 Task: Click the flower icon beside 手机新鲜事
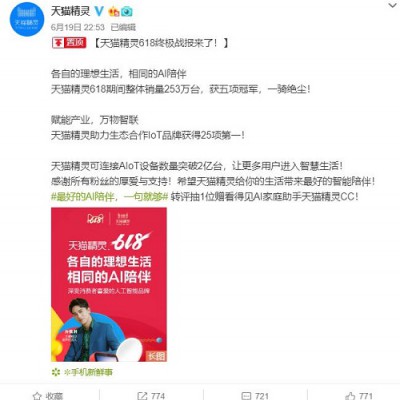(56, 372)
